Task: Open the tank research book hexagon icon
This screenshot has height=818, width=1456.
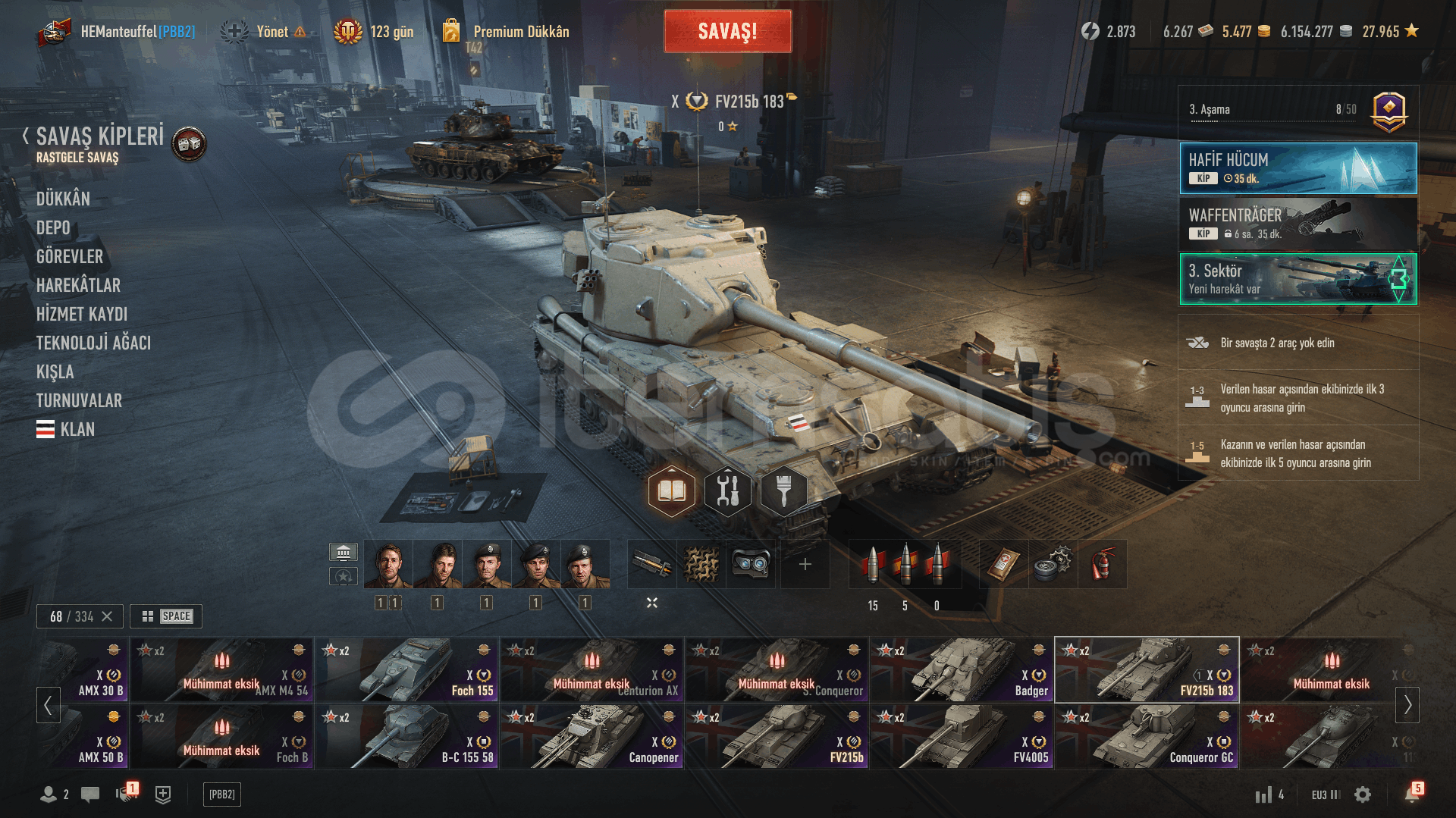Action: pyautogui.click(x=671, y=491)
